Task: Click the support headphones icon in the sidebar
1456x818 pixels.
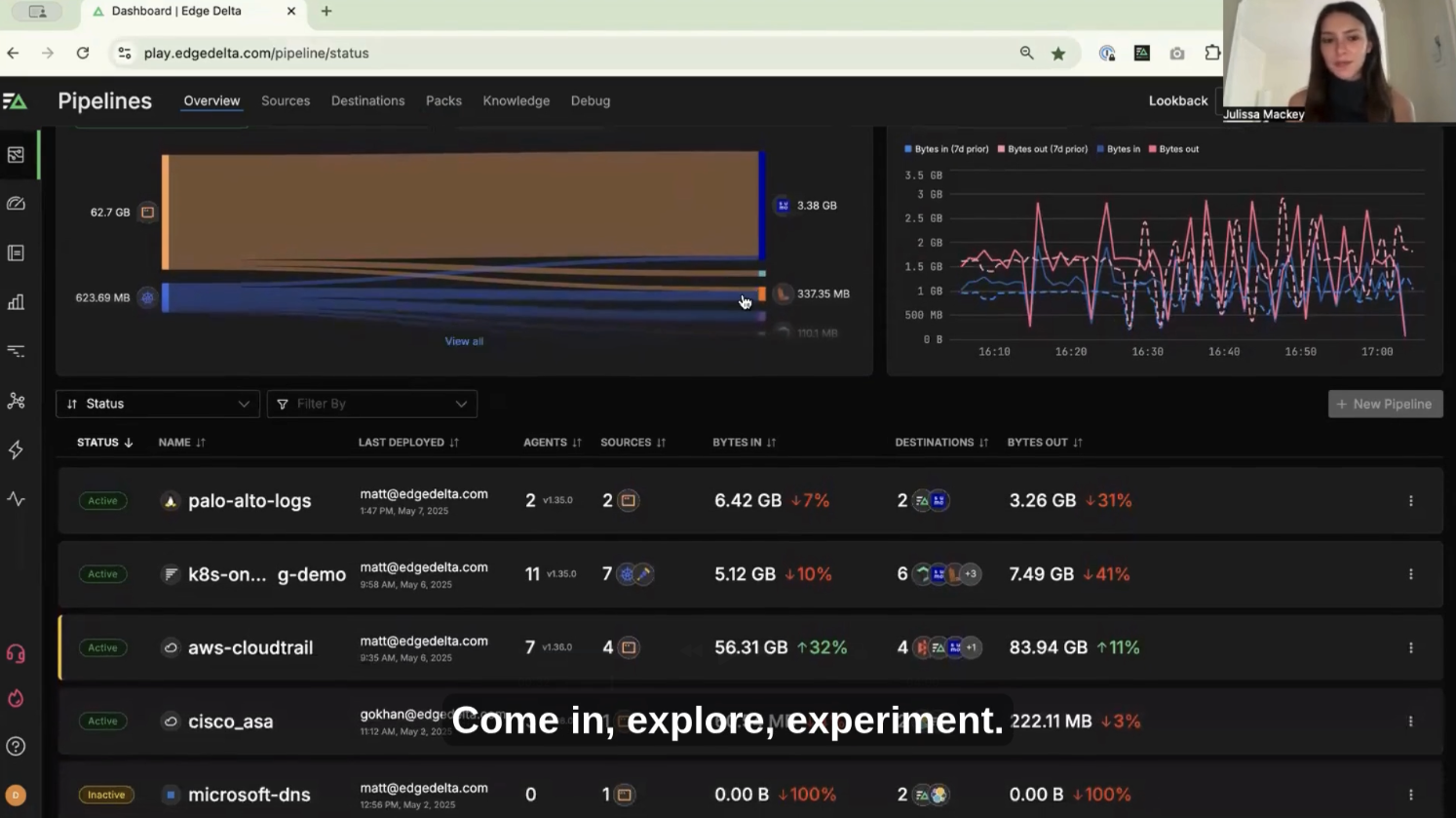Action: [16, 653]
